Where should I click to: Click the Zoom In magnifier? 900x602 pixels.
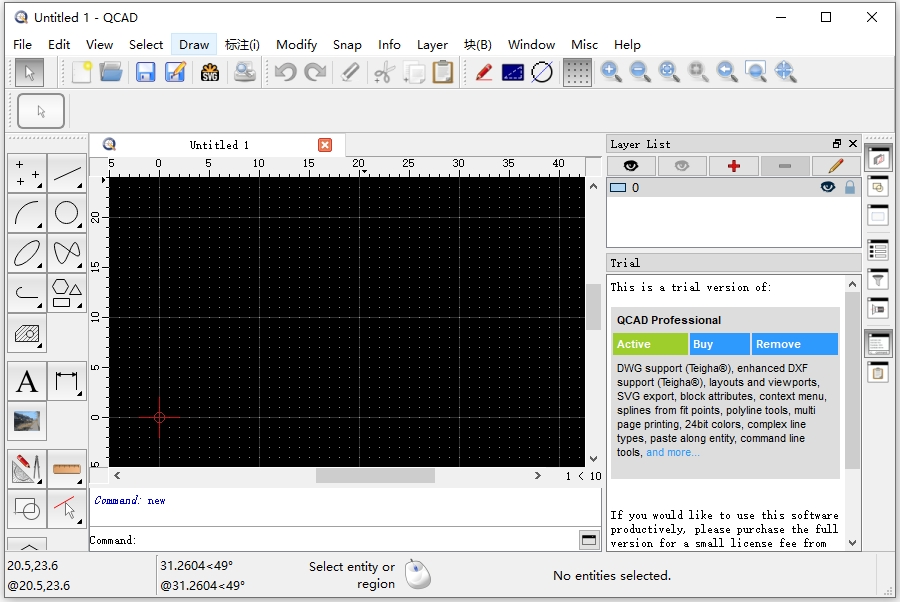tap(611, 72)
